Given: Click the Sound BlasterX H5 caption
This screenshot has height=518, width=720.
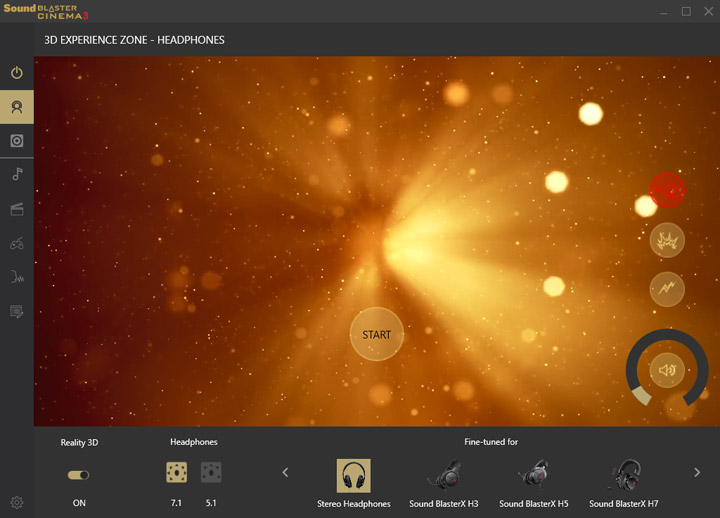Looking at the screenshot, I should click(534, 504).
